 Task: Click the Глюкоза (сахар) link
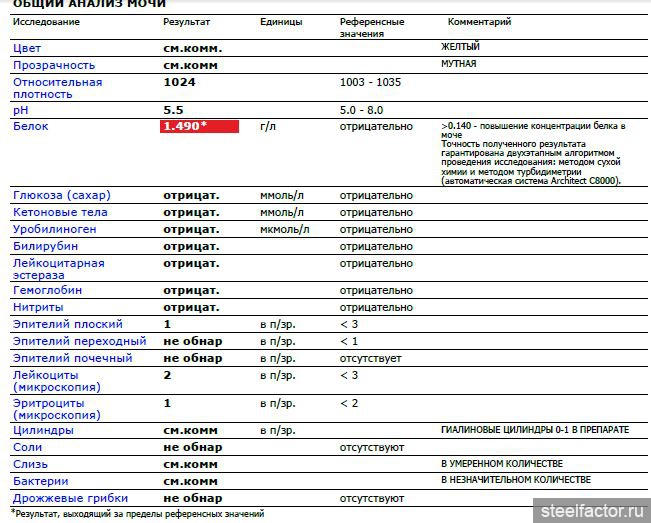[61, 195]
